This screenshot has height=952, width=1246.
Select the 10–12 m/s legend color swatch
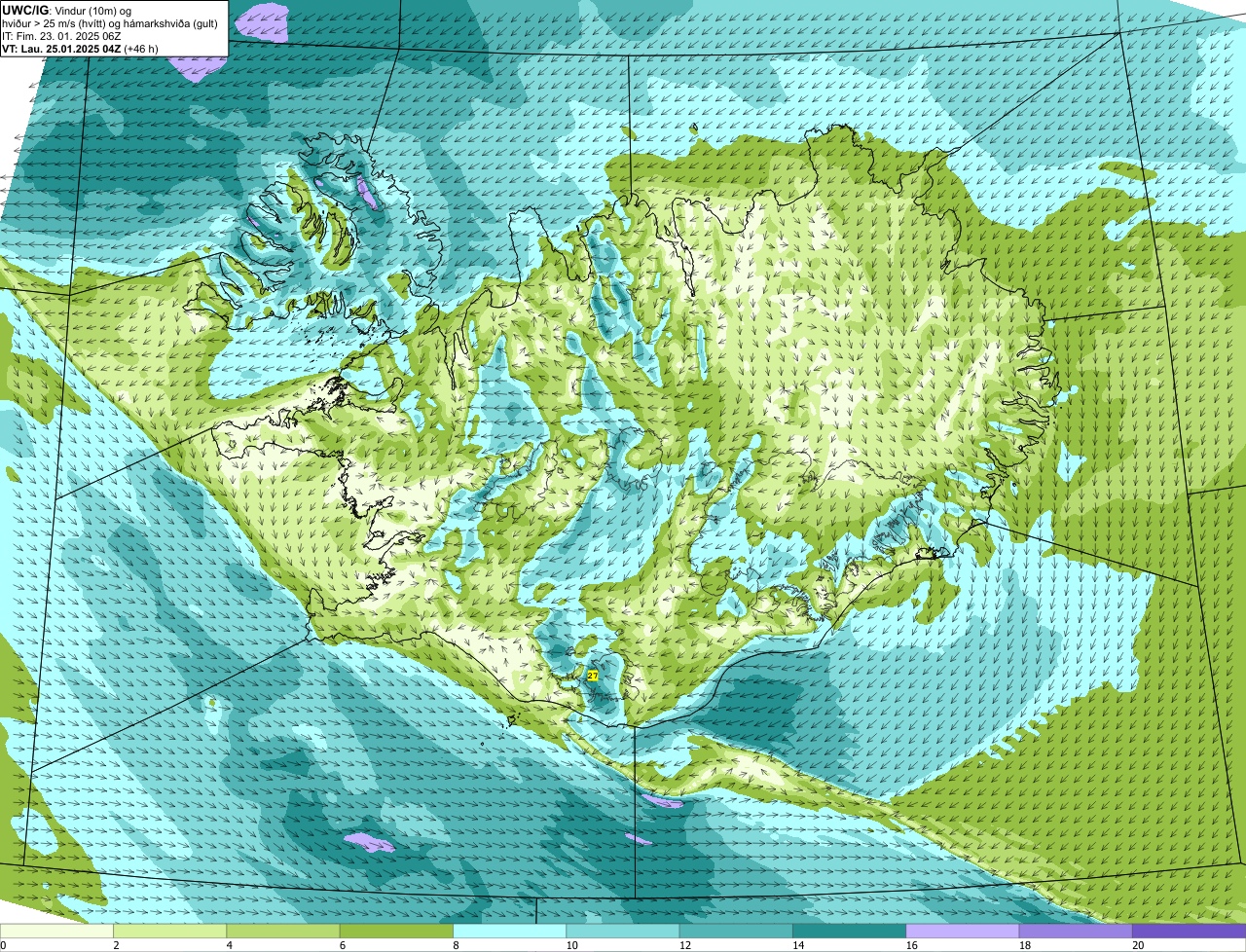coord(623,932)
